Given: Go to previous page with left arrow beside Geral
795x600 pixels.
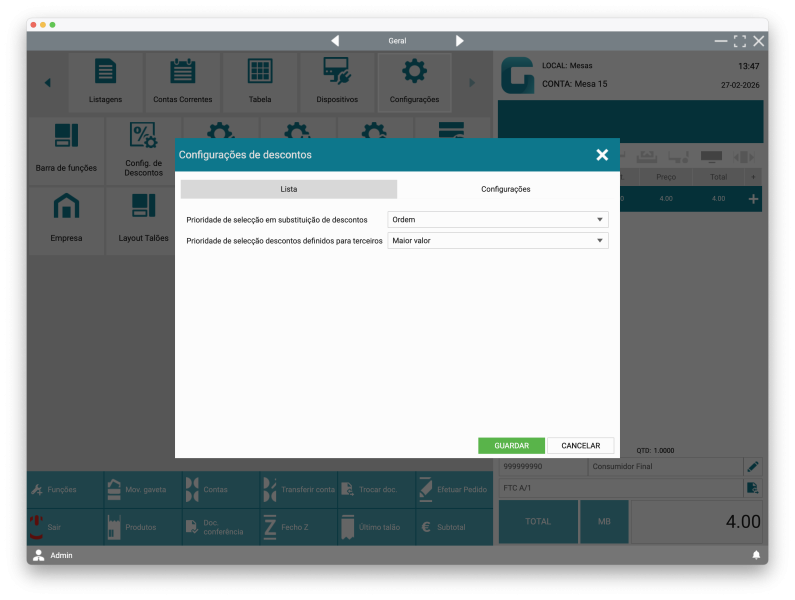Looking at the screenshot, I should click(335, 41).
